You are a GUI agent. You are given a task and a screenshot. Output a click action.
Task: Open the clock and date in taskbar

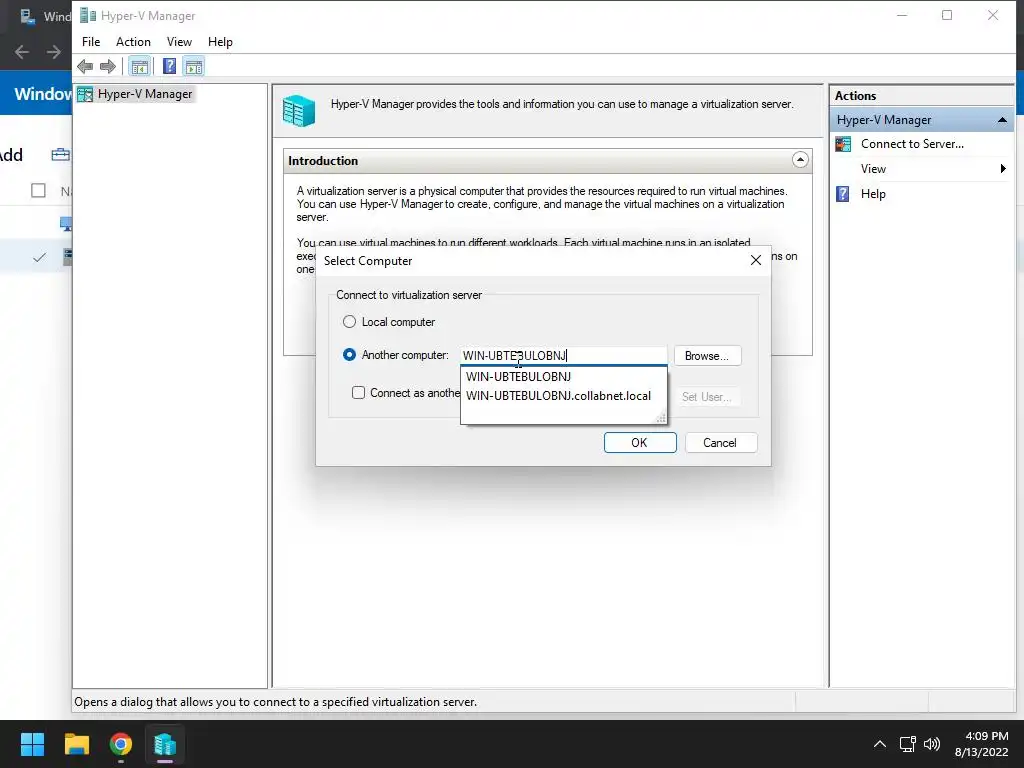click(x=981, y=744)
